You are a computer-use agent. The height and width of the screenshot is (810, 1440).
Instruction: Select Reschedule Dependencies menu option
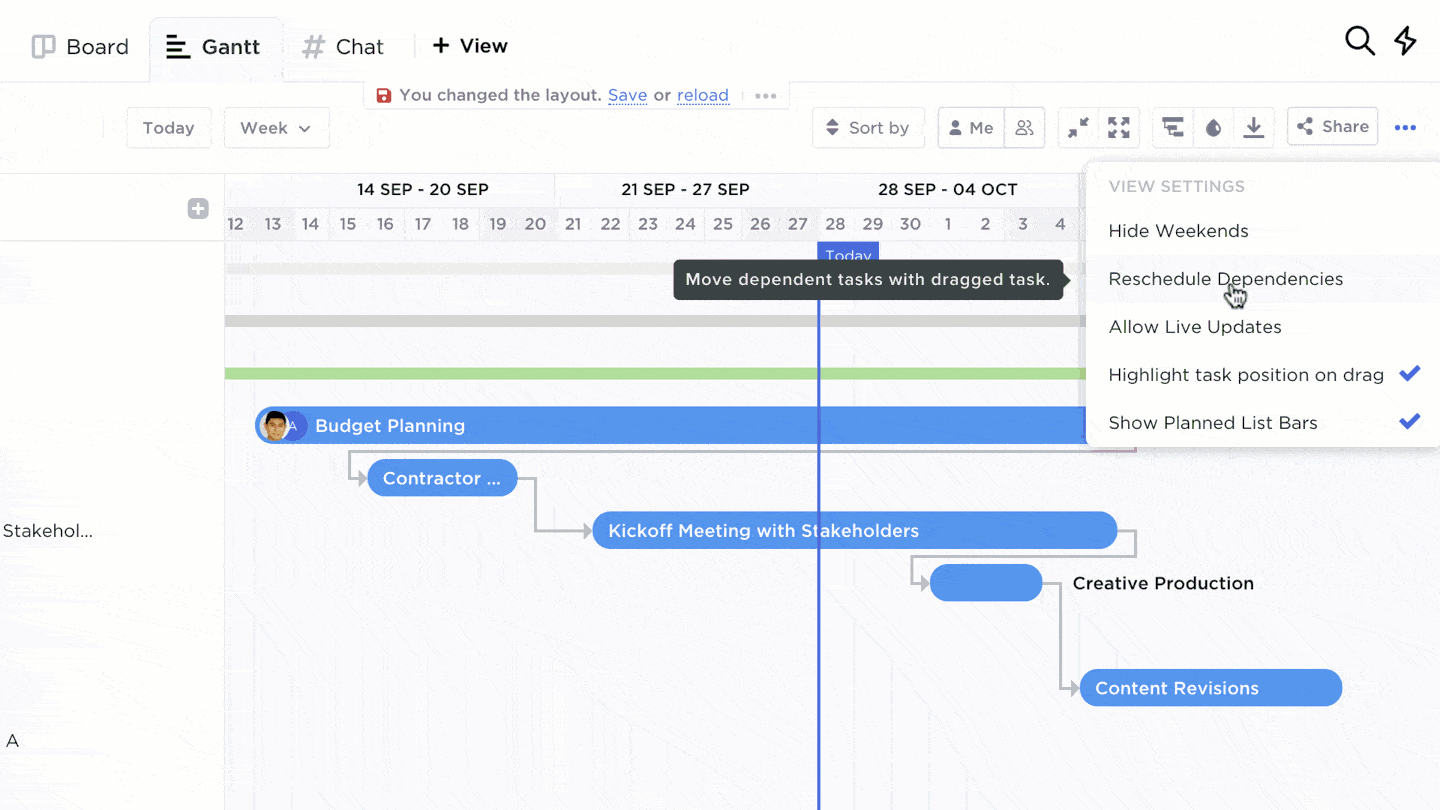[1225, 279]
